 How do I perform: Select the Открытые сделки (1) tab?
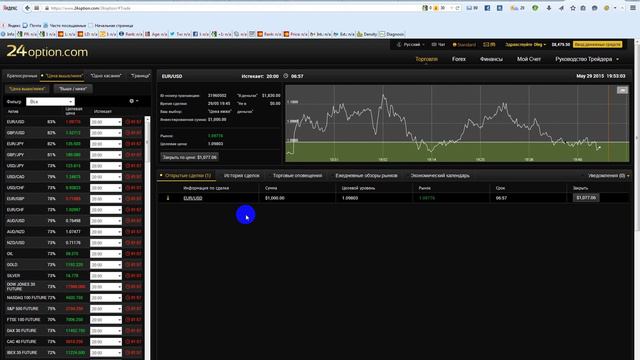click(x=188, y=176)
